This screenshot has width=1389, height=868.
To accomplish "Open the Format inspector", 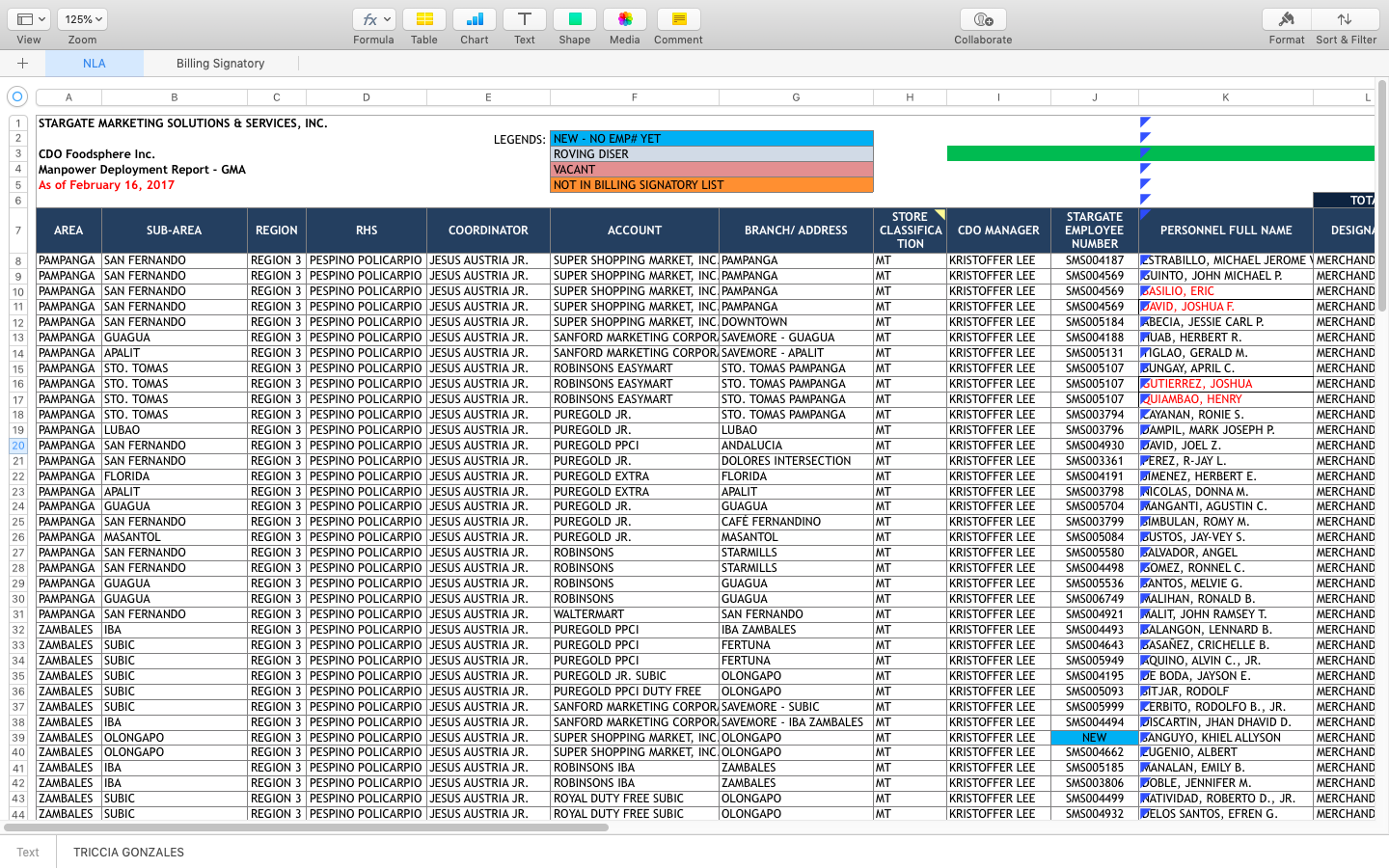I will (1286, 19).
